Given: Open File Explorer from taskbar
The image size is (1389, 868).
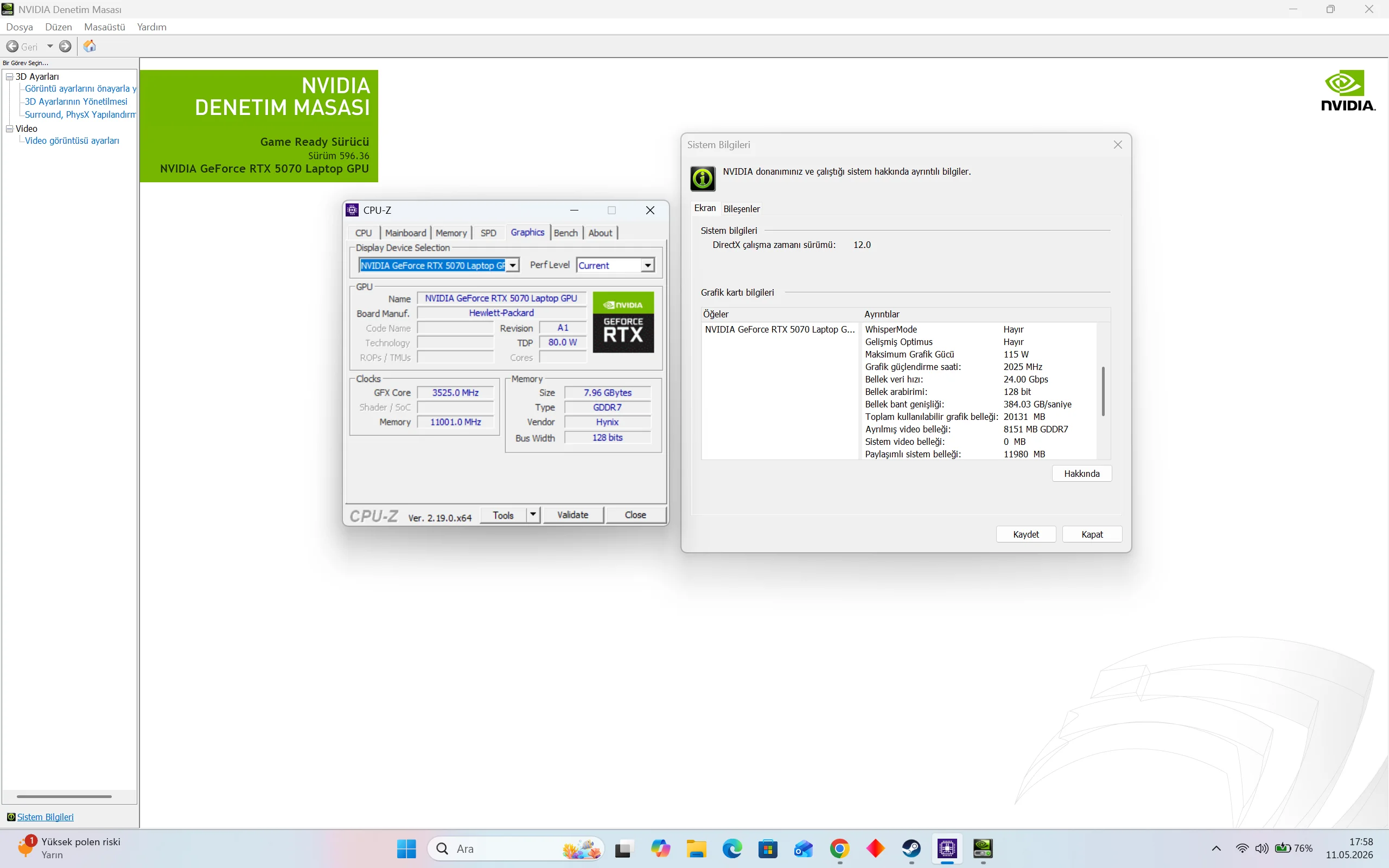Looking at the screenshot, I should 696,848.
